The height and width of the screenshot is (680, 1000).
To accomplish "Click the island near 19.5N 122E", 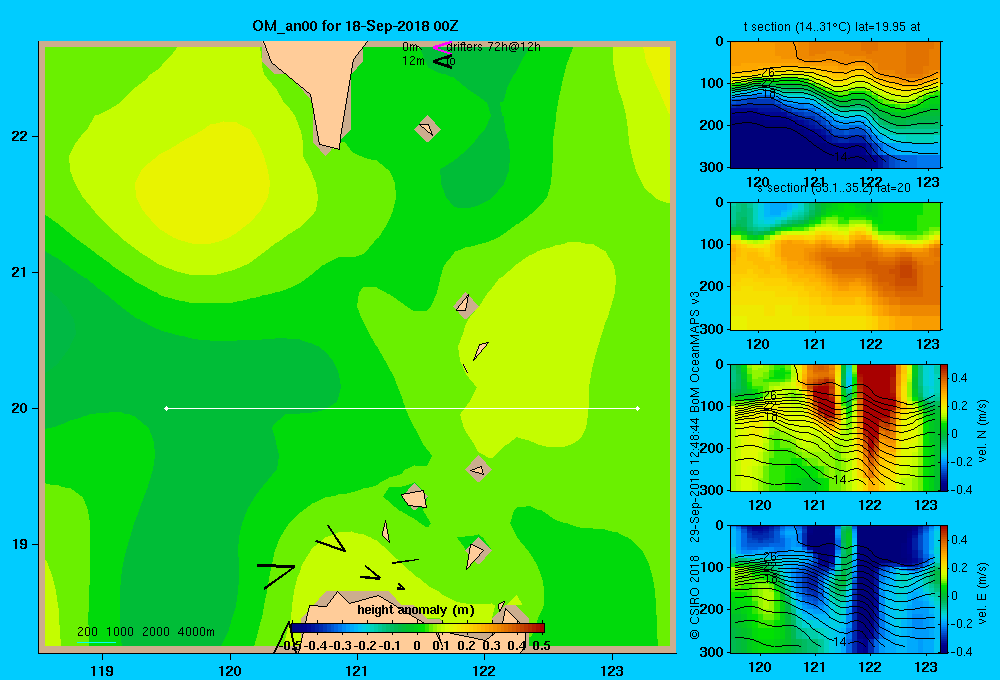I will click(479, 470).
